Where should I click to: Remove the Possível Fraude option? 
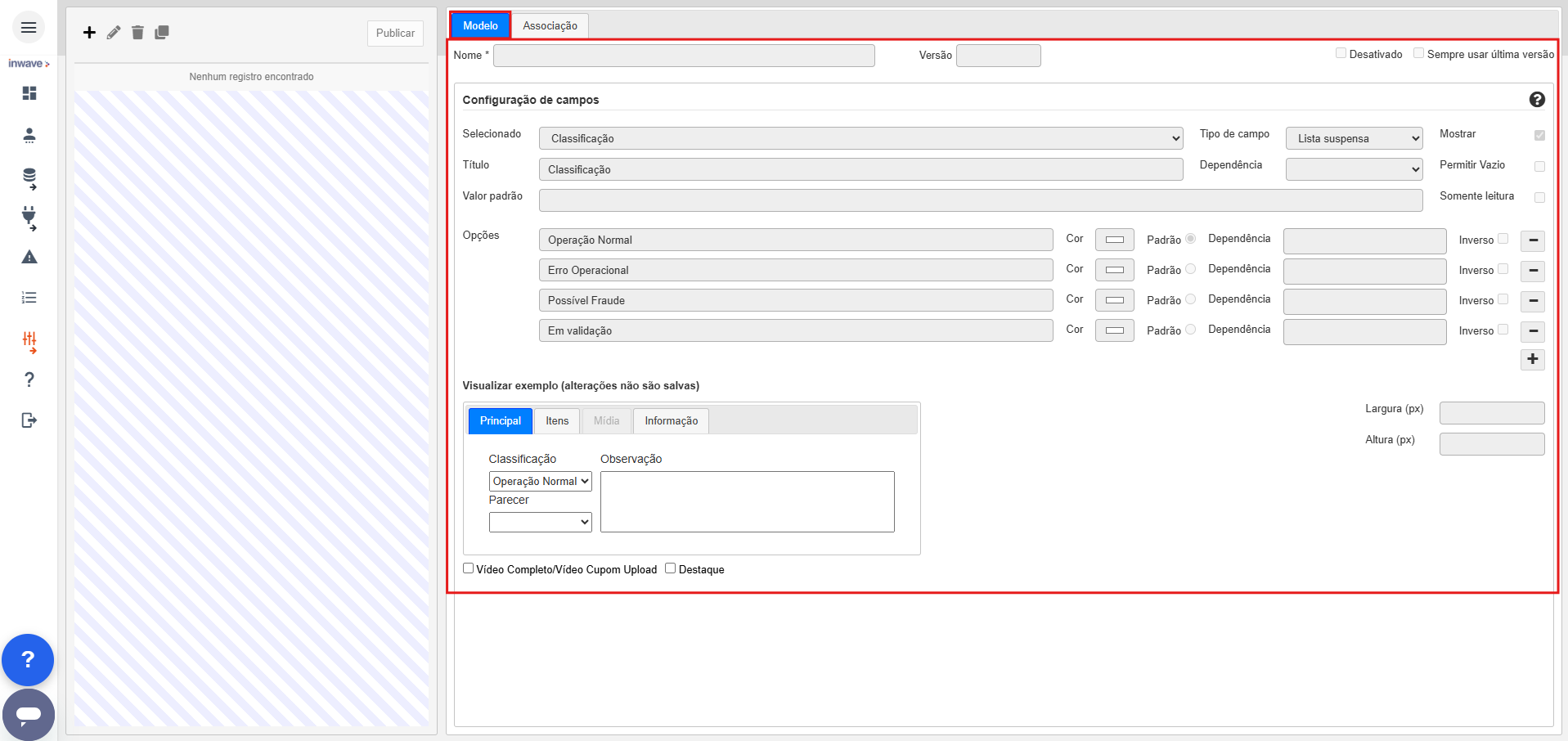coord(1533,301)
